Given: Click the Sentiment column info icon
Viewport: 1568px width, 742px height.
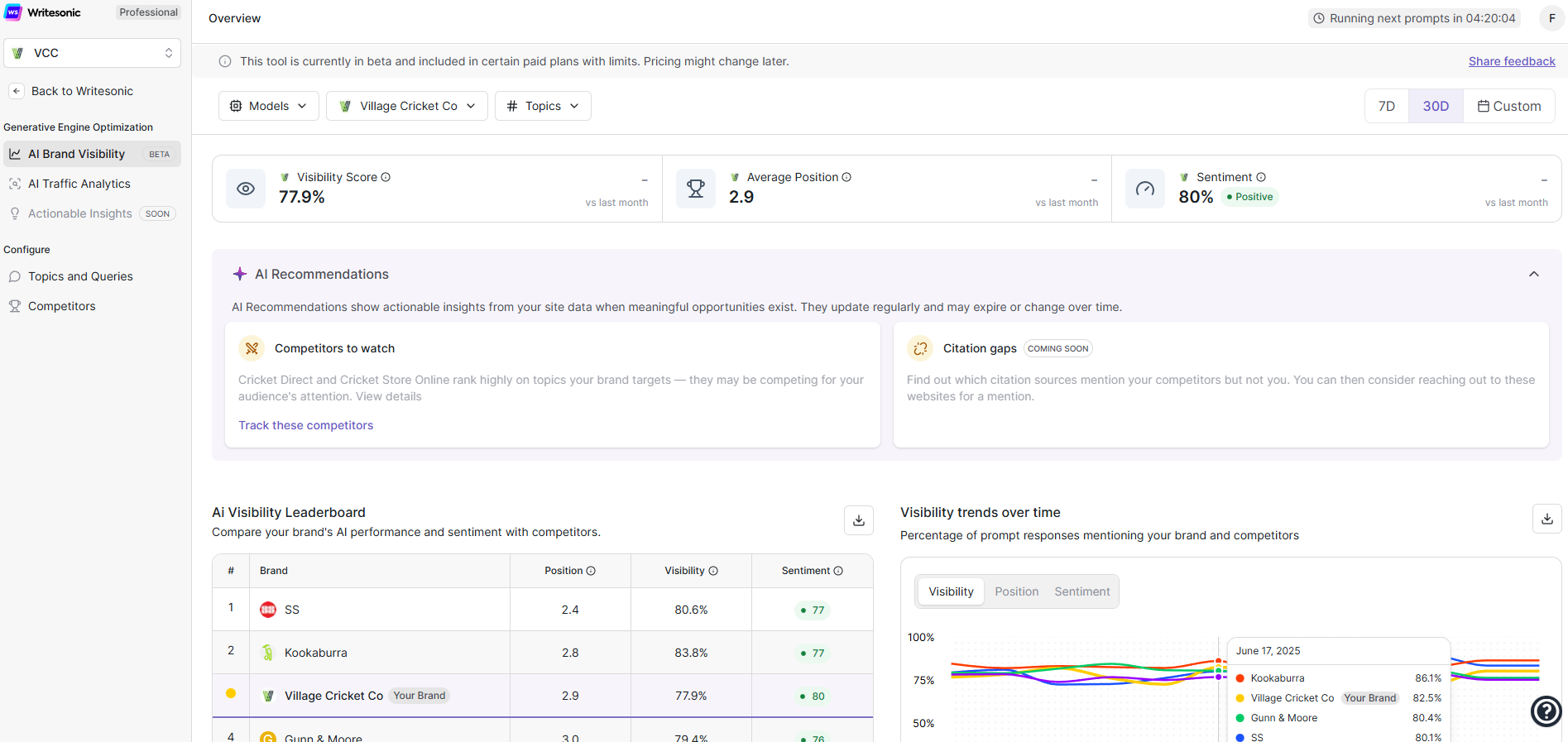Looking at the screenshot, I should [x=838, y=571].
